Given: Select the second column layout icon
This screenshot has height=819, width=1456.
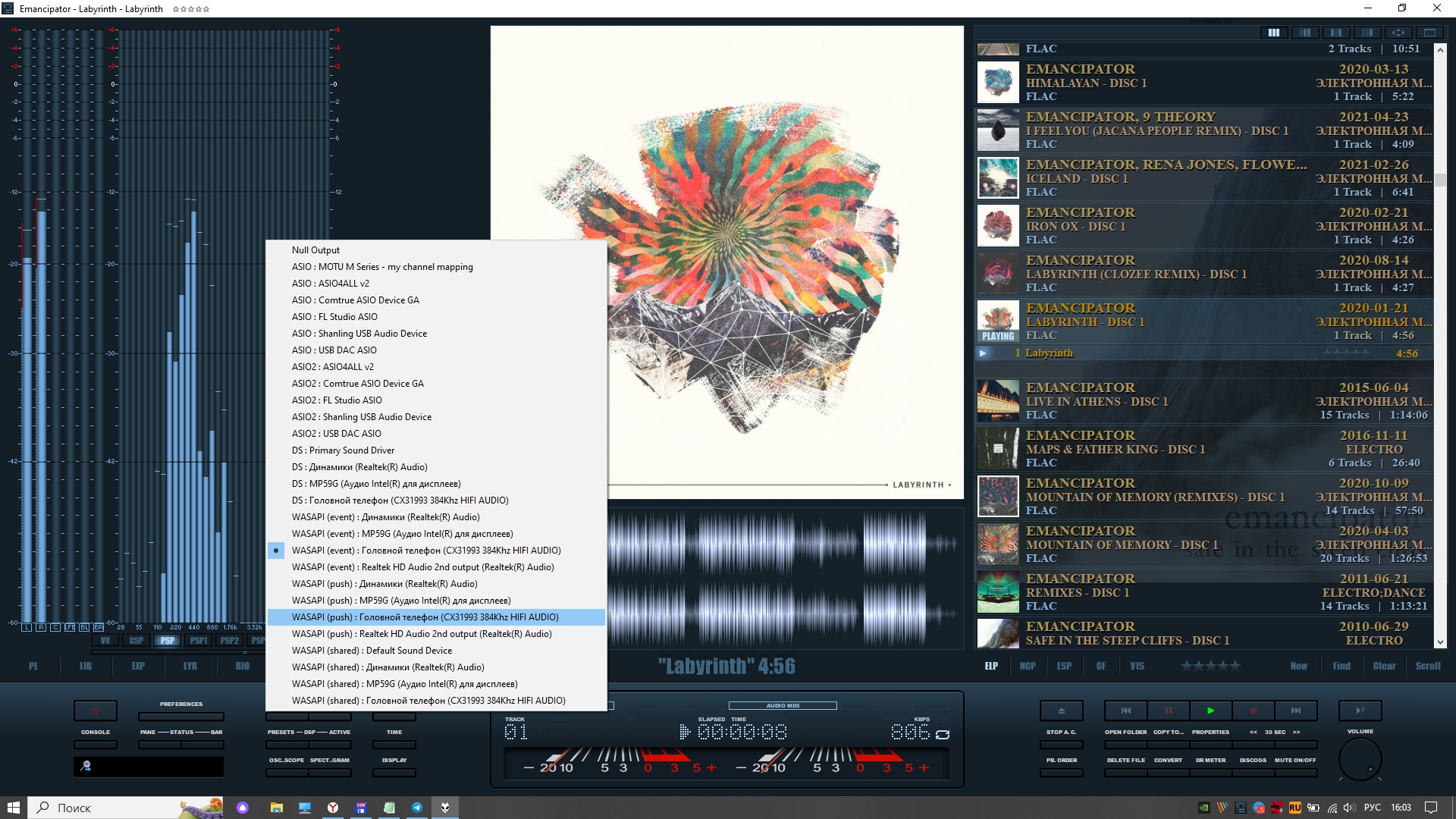Looking at the screenshot, I should click(1305, 33).
